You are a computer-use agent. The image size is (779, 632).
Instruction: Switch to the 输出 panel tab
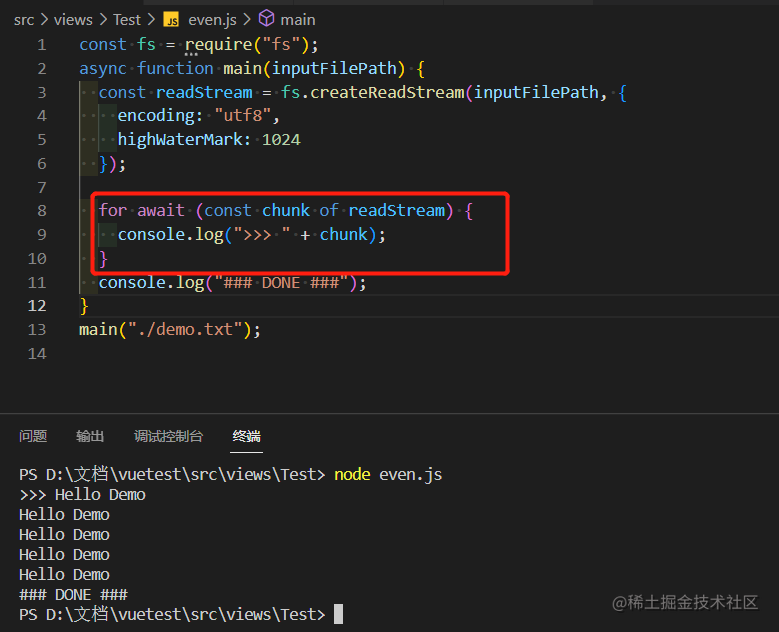(x=90, y=436)
